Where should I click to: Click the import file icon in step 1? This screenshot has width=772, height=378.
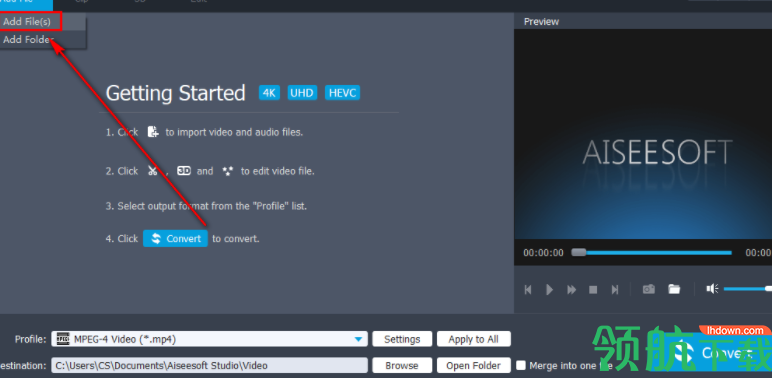click(153, 132)
